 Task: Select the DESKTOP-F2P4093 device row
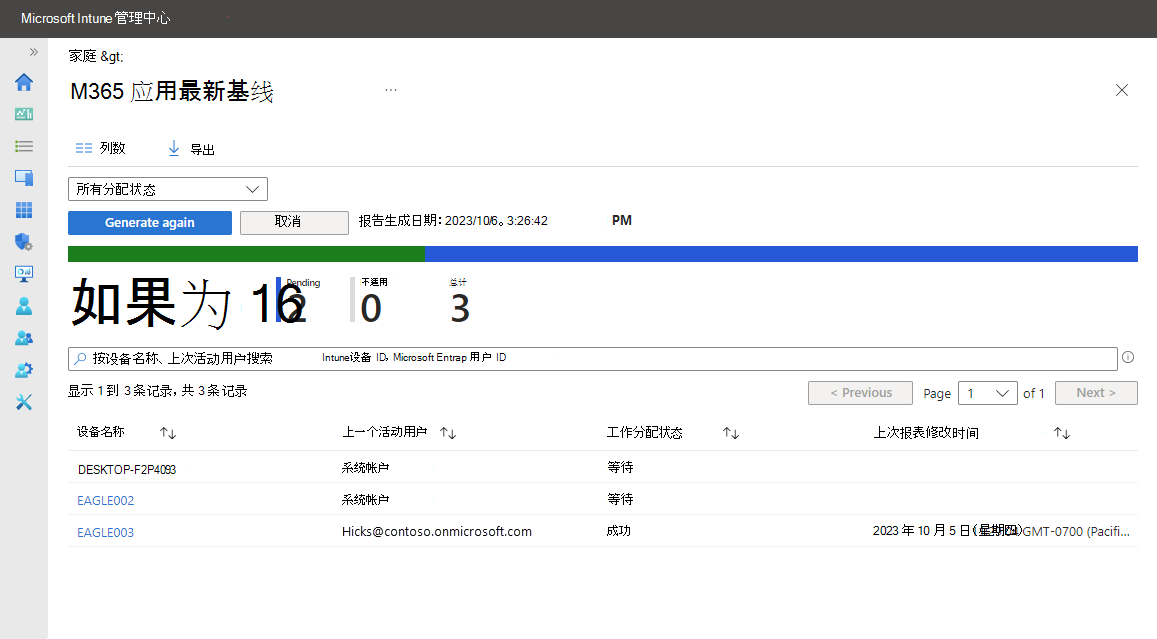pyautogui.click(x=603, y=467)
